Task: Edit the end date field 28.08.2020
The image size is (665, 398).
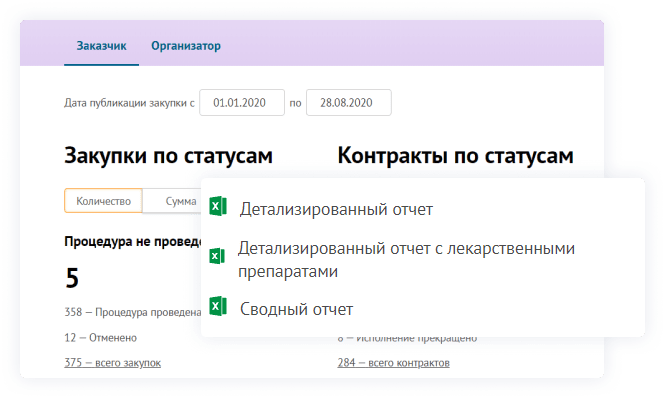Action: pyautogui.click(x=349, y=102)
